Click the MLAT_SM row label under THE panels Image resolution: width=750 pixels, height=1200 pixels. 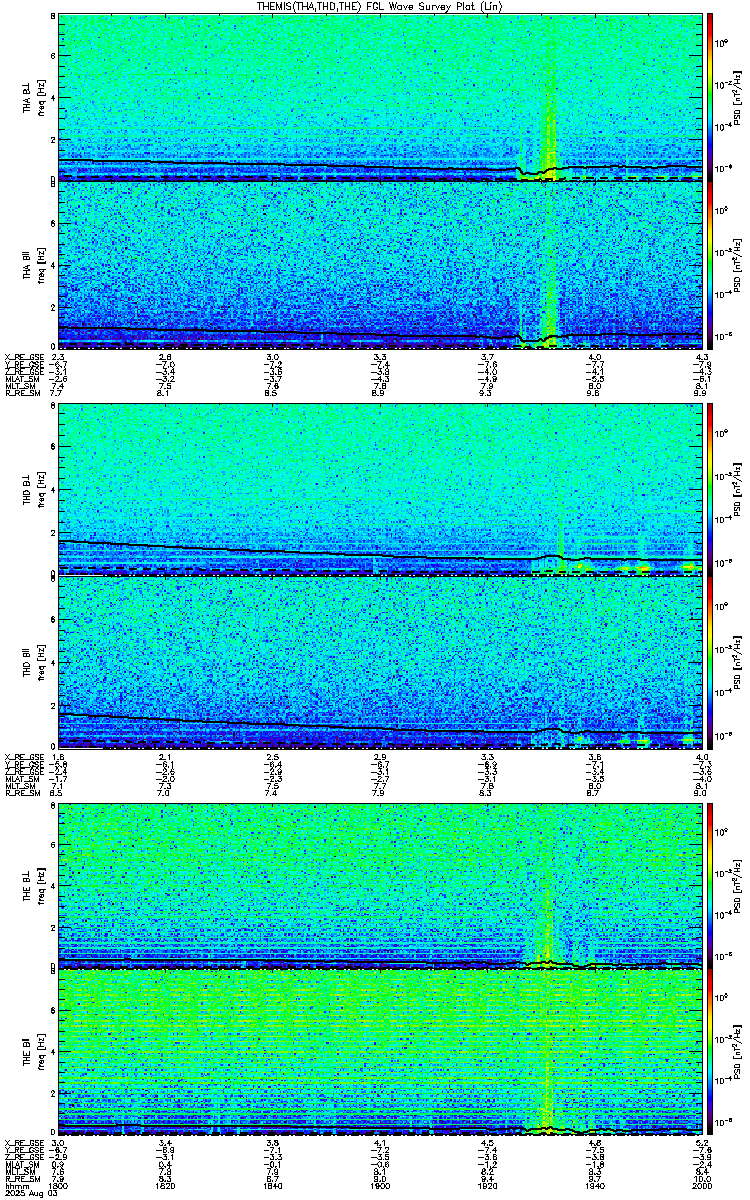[21, 1164]
